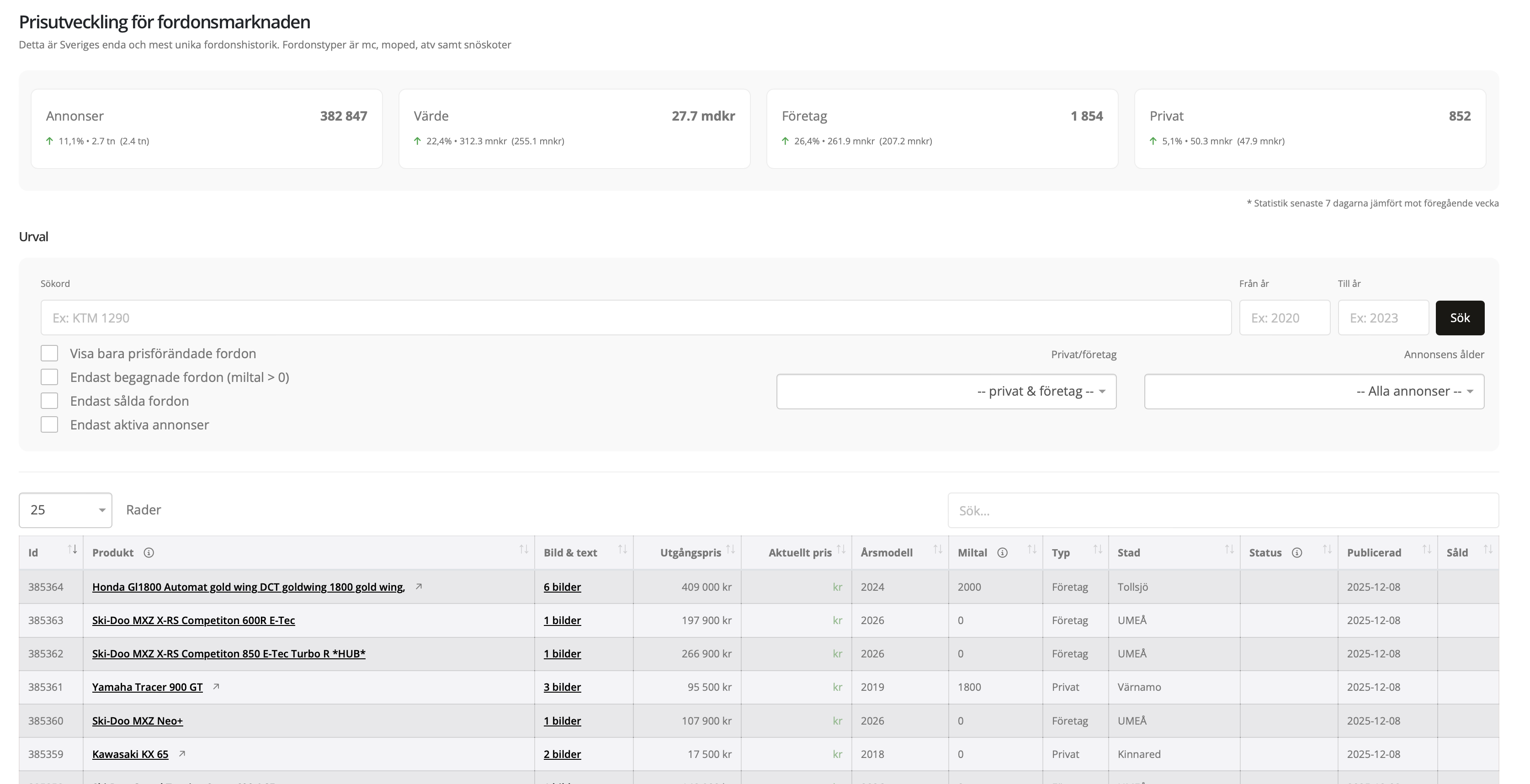Sort by Utgångspris using sort arrows
This screenshot has height=784, width=1530.
pyautogui.click(x=731, y=549)
